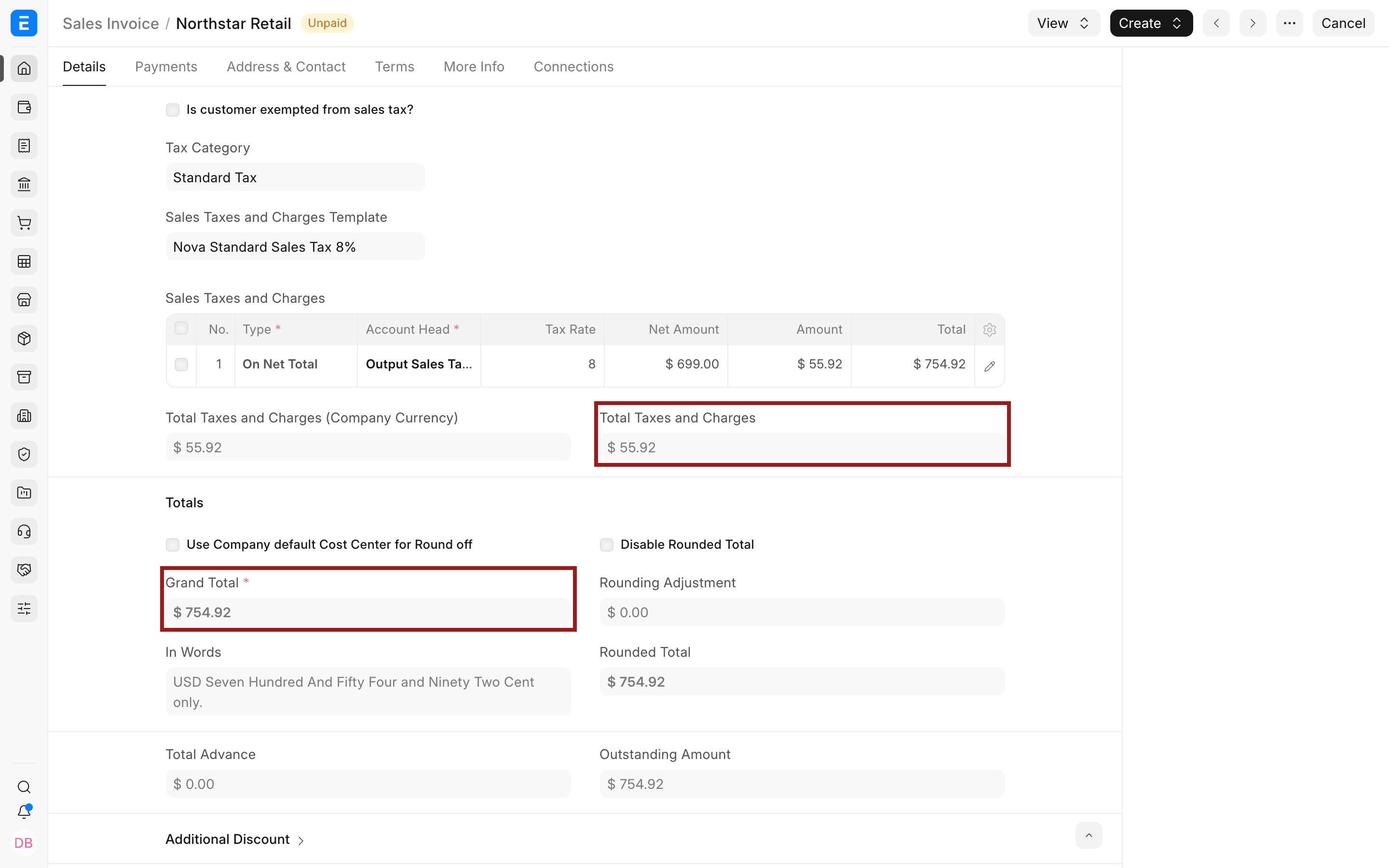Click the bank building sidebar icon
Image resolution: width=1389 pixels, height=868 pixels.
coord(24,184)
